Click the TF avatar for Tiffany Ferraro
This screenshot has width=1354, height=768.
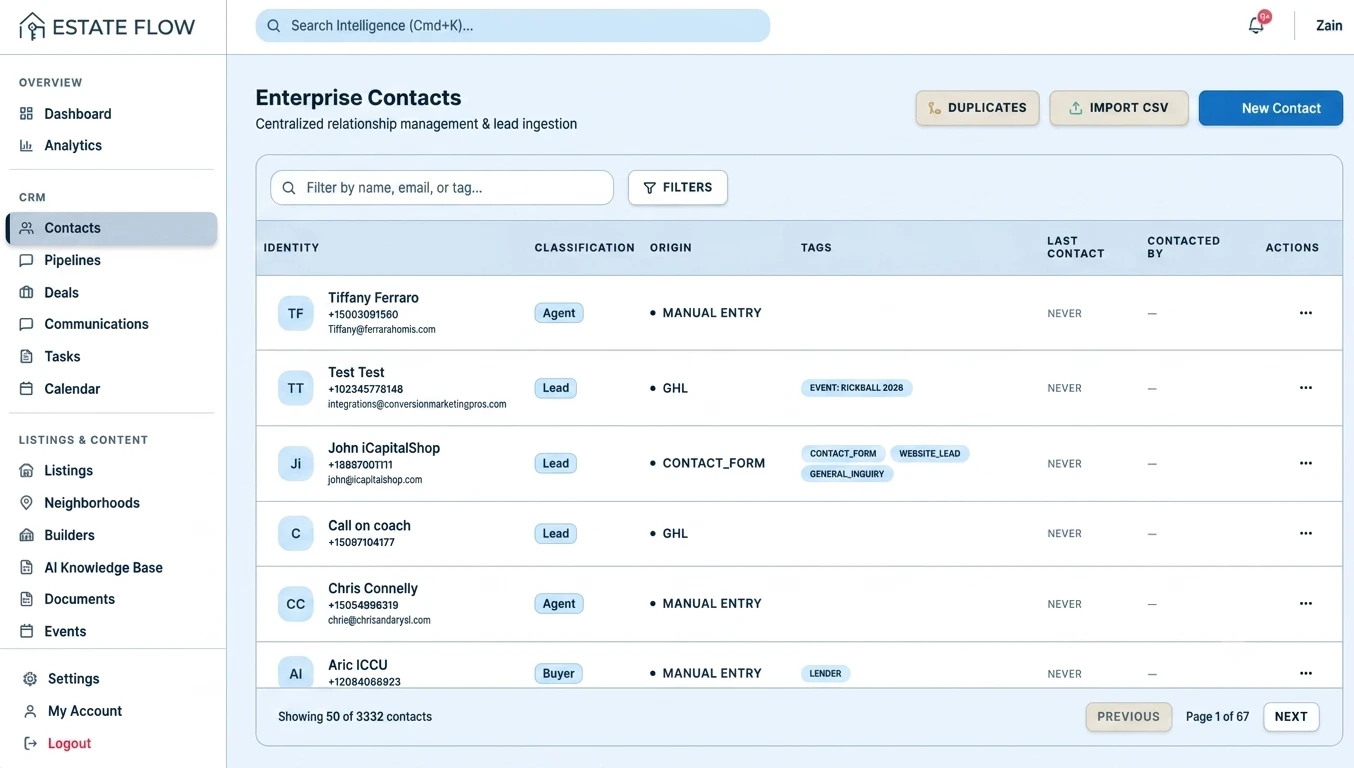pyautogui.click(x=296, y=314)
